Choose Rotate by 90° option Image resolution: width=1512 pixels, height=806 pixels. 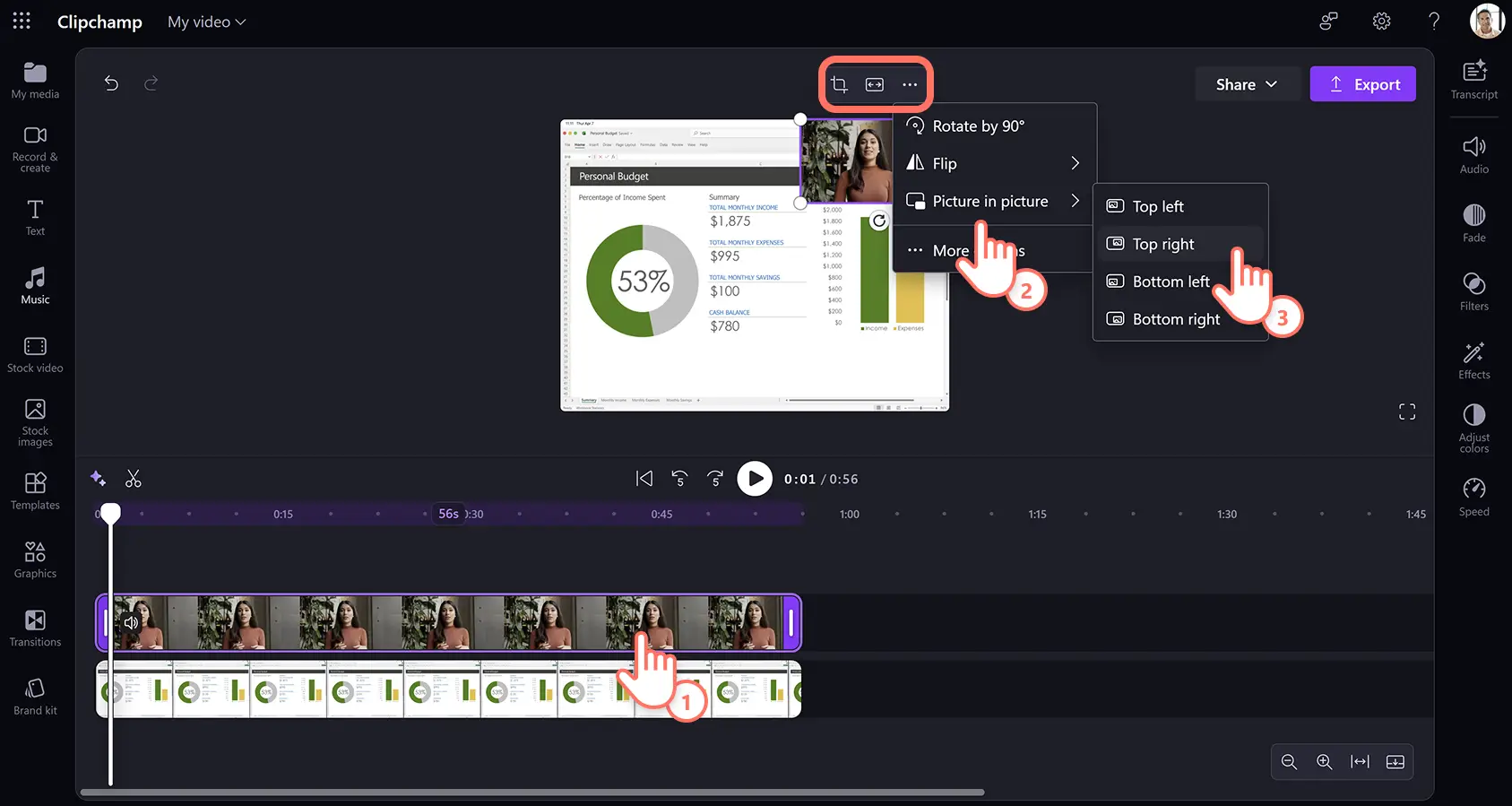995,126
